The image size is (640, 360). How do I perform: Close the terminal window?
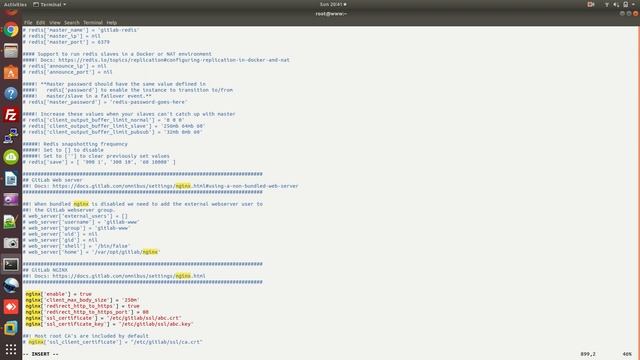(x=636, y=13)
